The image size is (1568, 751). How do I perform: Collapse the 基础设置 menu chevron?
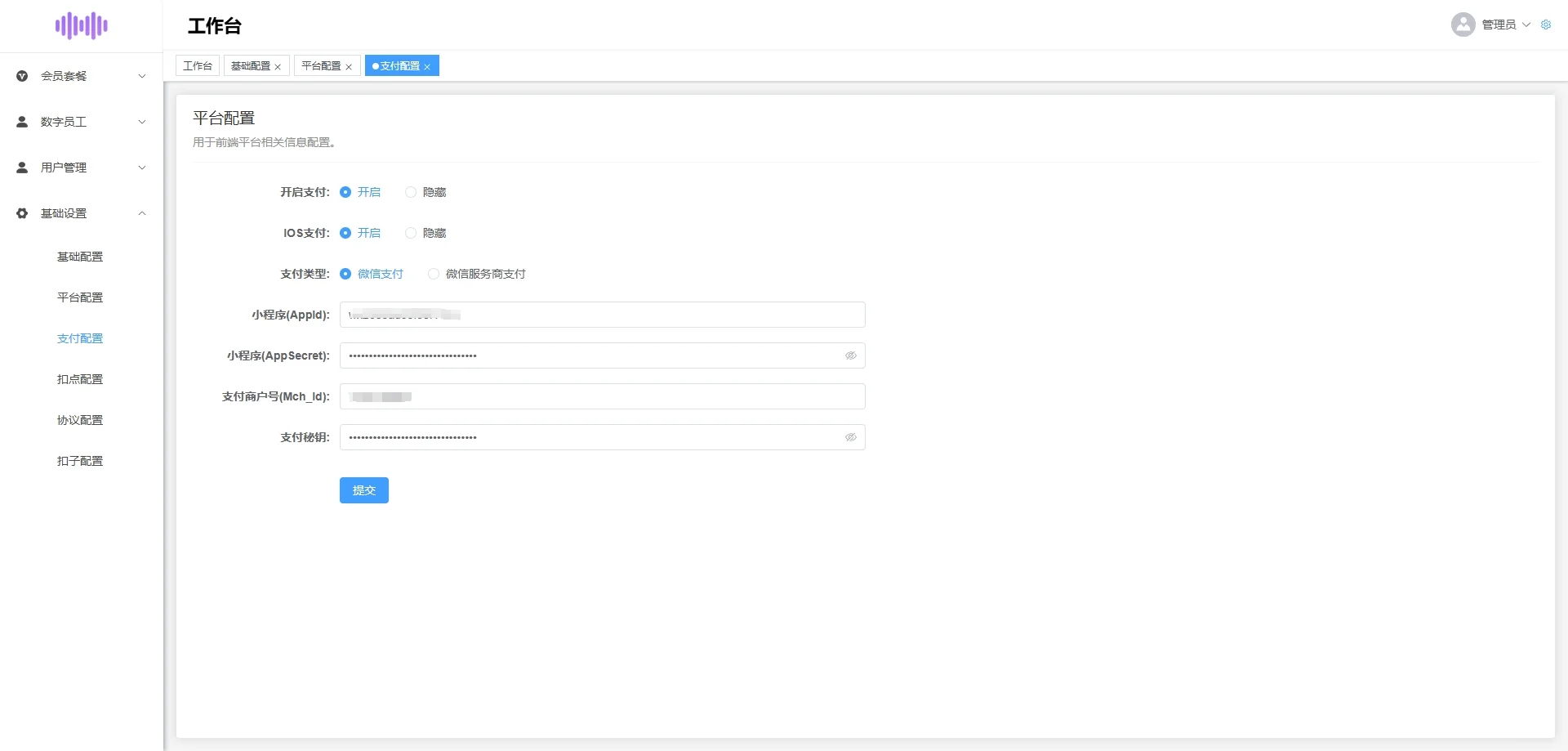[x=142, y=213]
